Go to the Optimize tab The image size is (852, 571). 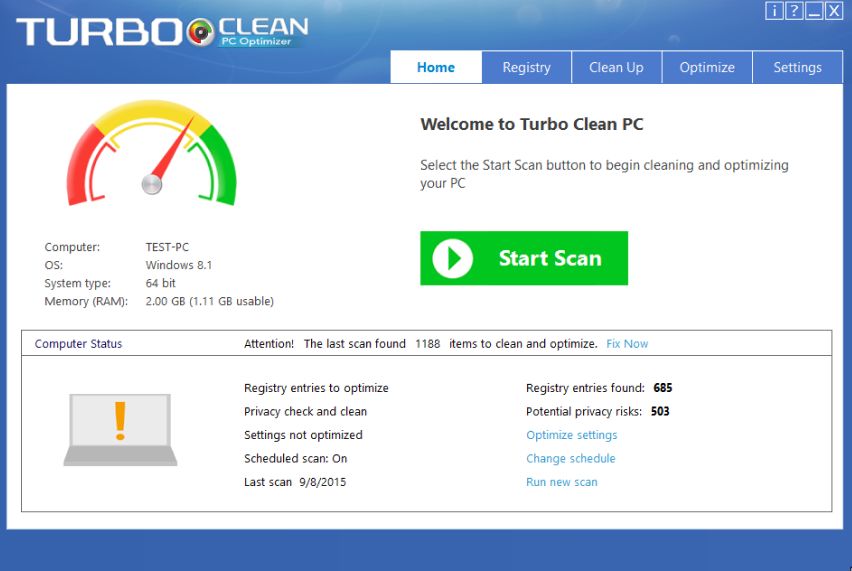point(707,67)
